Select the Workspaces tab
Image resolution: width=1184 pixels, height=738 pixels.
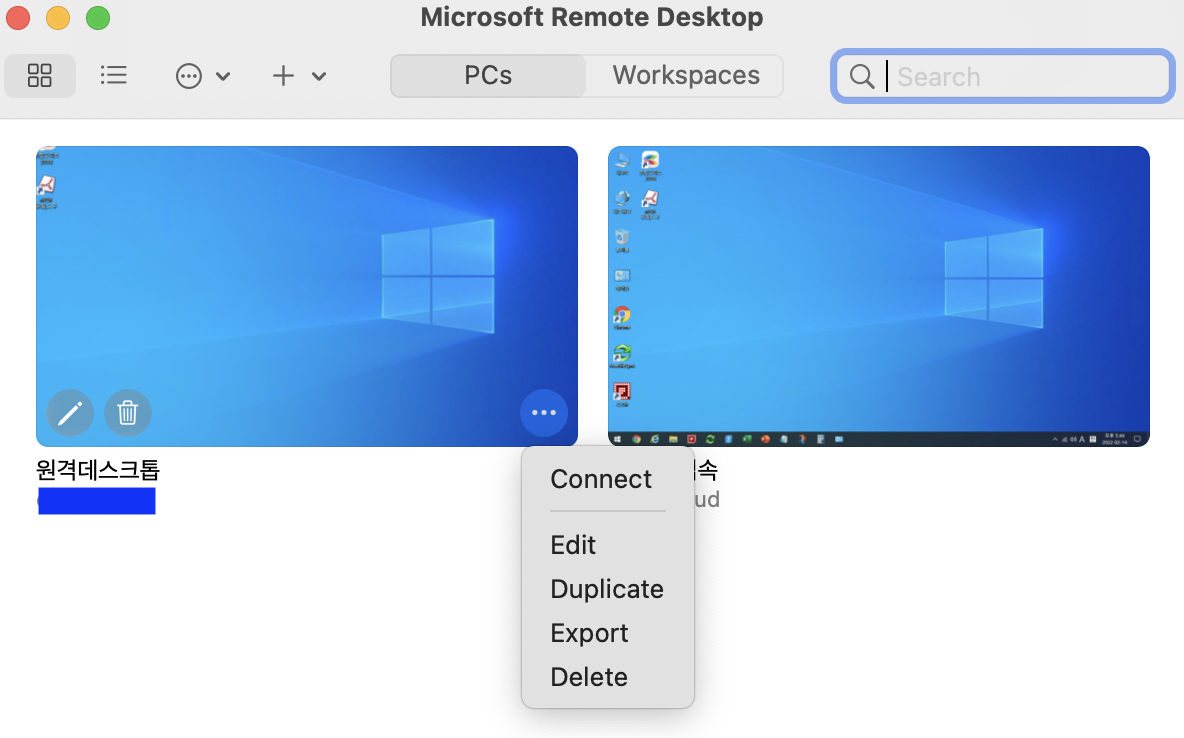click(686, 76)
